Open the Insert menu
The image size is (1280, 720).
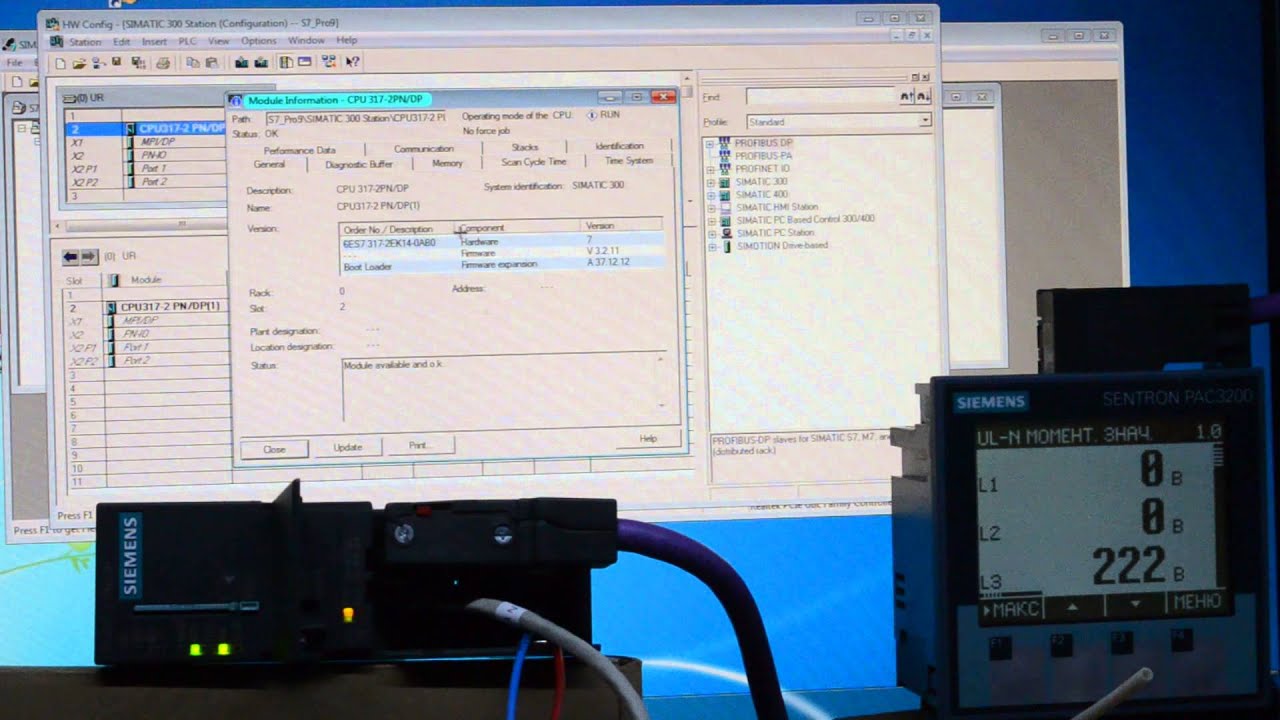tap(154, 41)
